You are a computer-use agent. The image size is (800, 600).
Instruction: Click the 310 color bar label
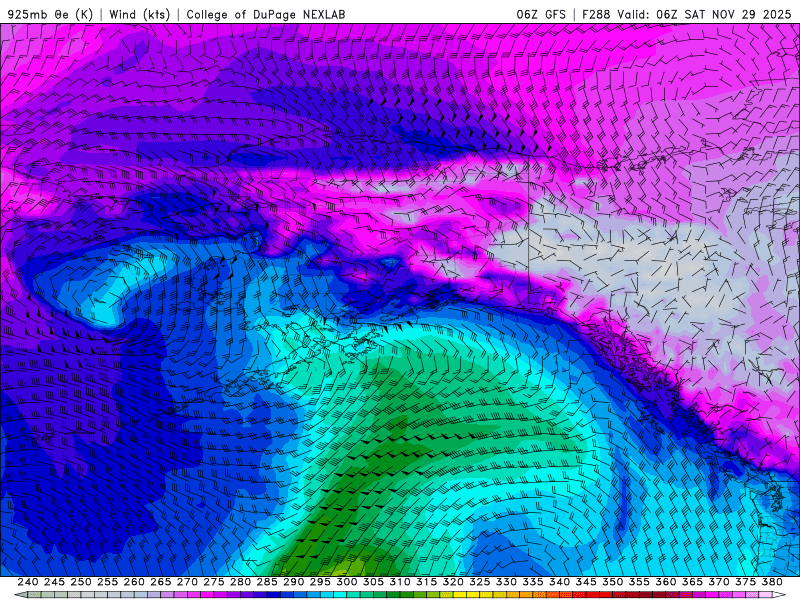399,582
